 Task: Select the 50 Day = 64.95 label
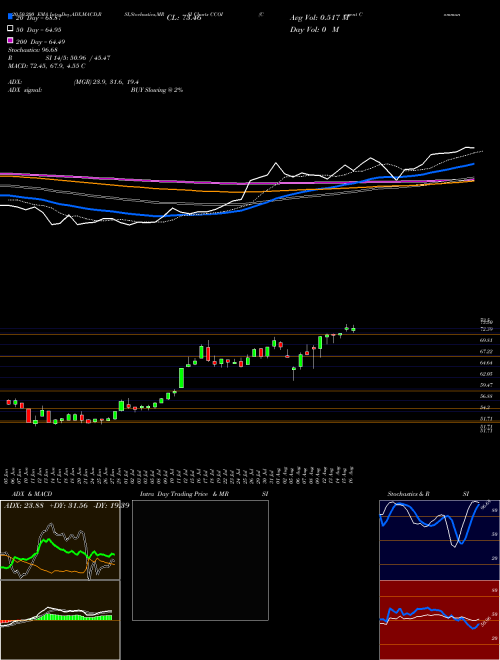39,29
